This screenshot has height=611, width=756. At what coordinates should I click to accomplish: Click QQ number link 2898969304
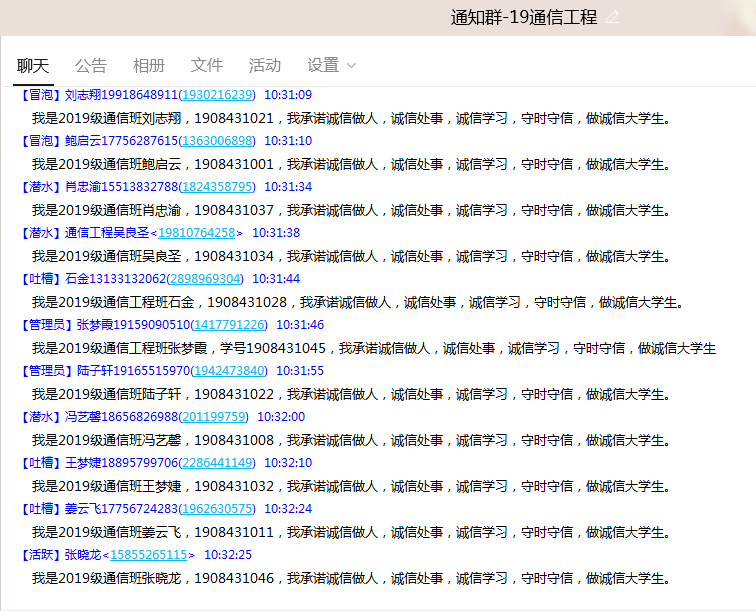click(205, 279)
